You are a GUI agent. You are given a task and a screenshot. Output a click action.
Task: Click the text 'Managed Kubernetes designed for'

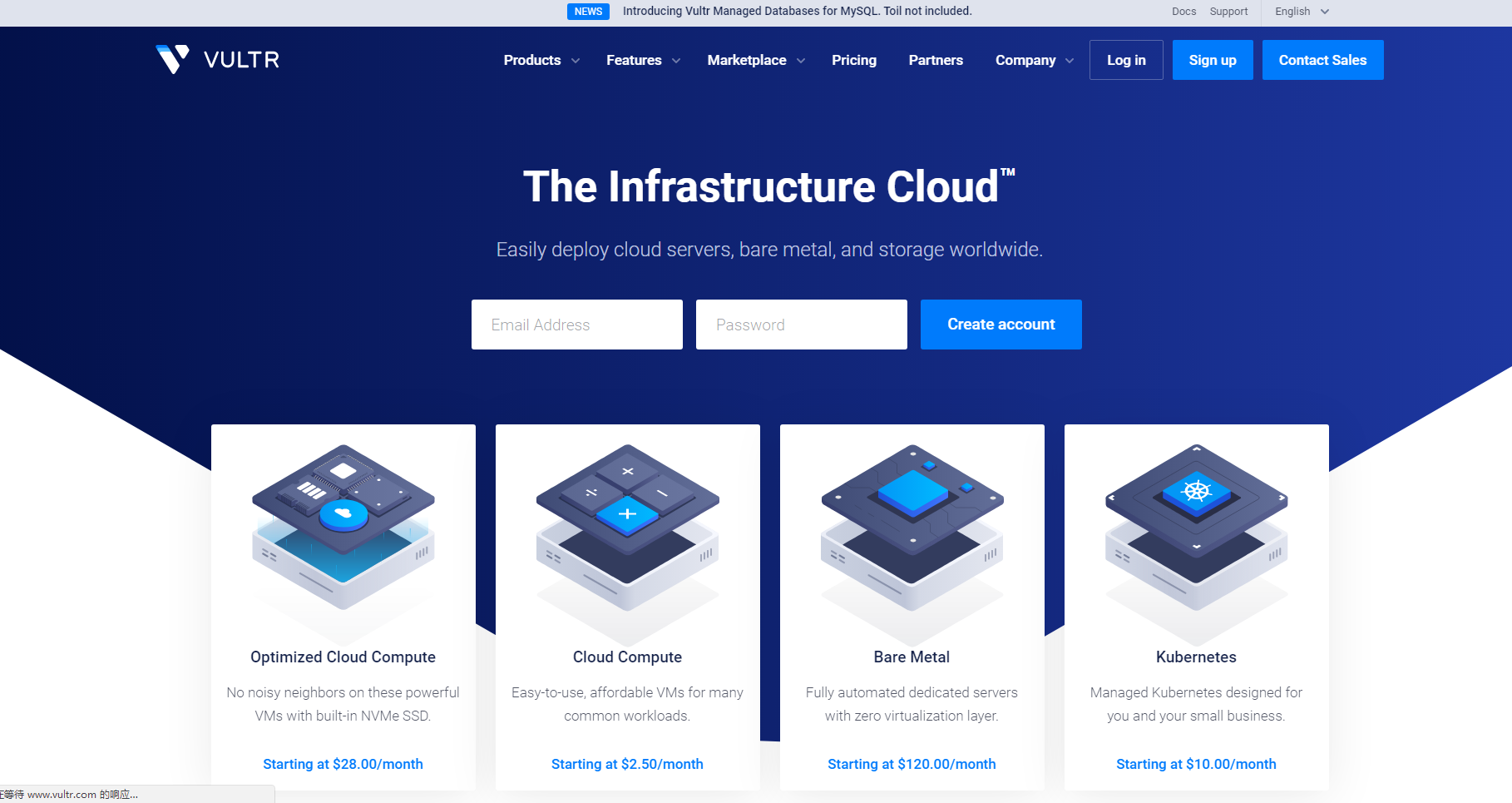(1196, 692)
